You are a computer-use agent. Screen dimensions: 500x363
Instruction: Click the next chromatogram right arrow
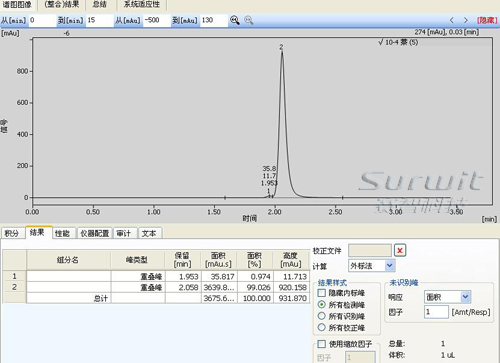click(x=466, y=20)
